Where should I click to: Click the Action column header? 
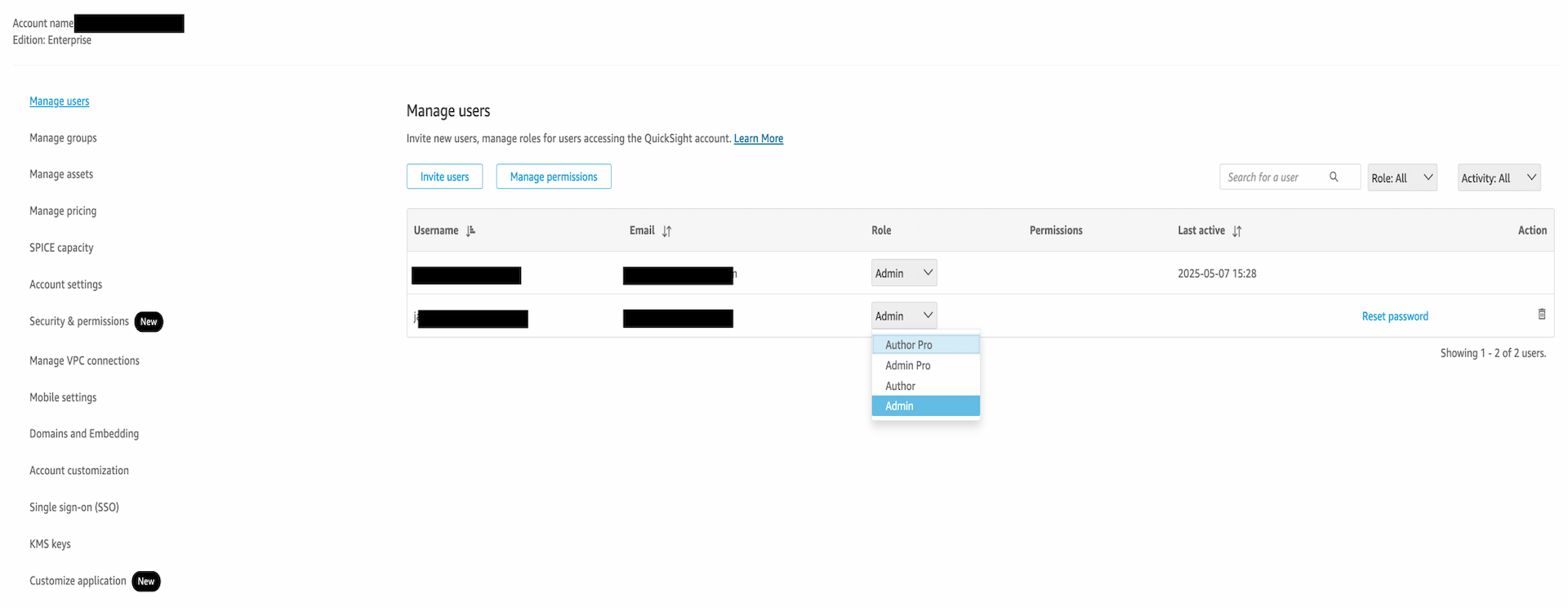point(1532,230)
